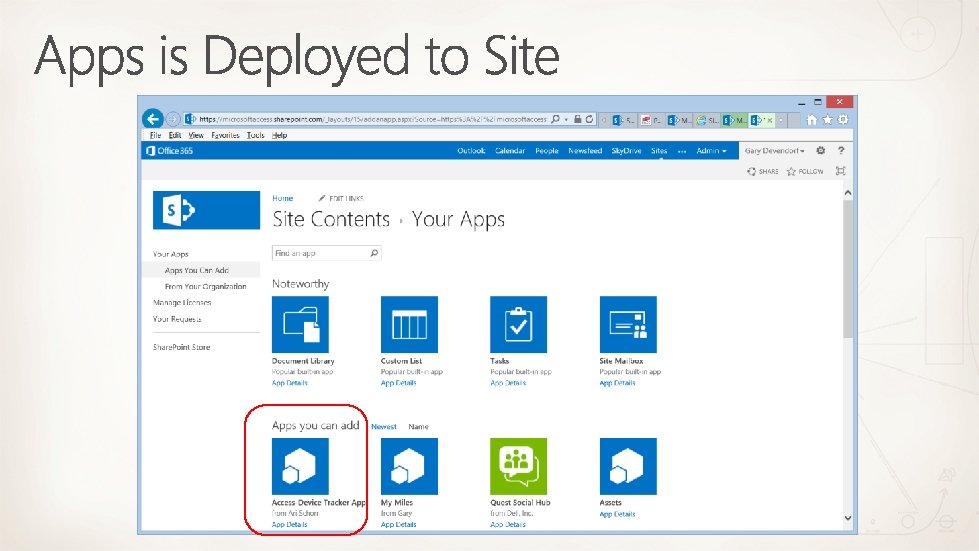Screen dimensions: 979x551
Task: Open the Favorites menu
Action: (x=225, y=135)
